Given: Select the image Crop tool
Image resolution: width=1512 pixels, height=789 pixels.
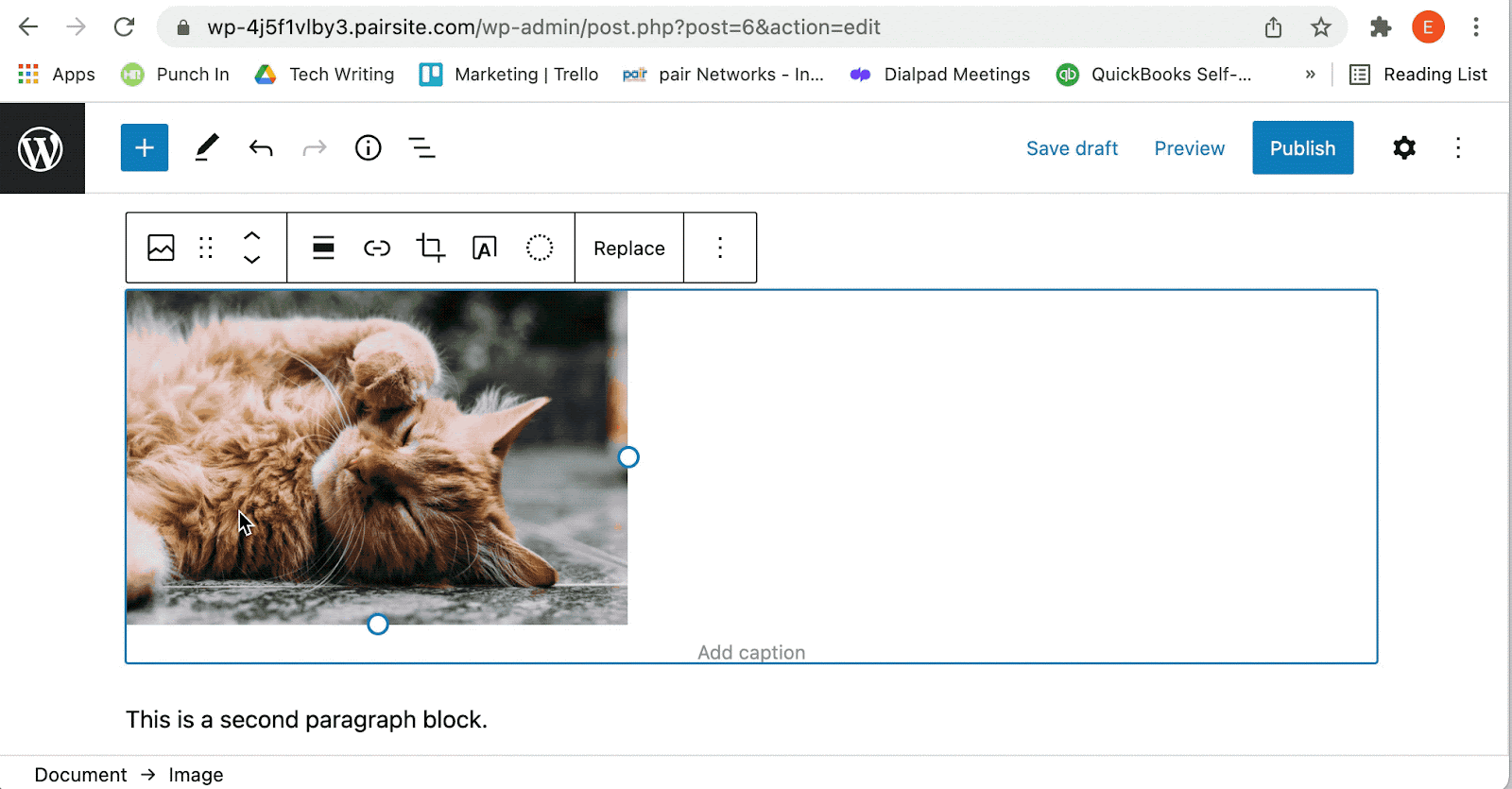Looking at the screenshot, I should [431, 248].
